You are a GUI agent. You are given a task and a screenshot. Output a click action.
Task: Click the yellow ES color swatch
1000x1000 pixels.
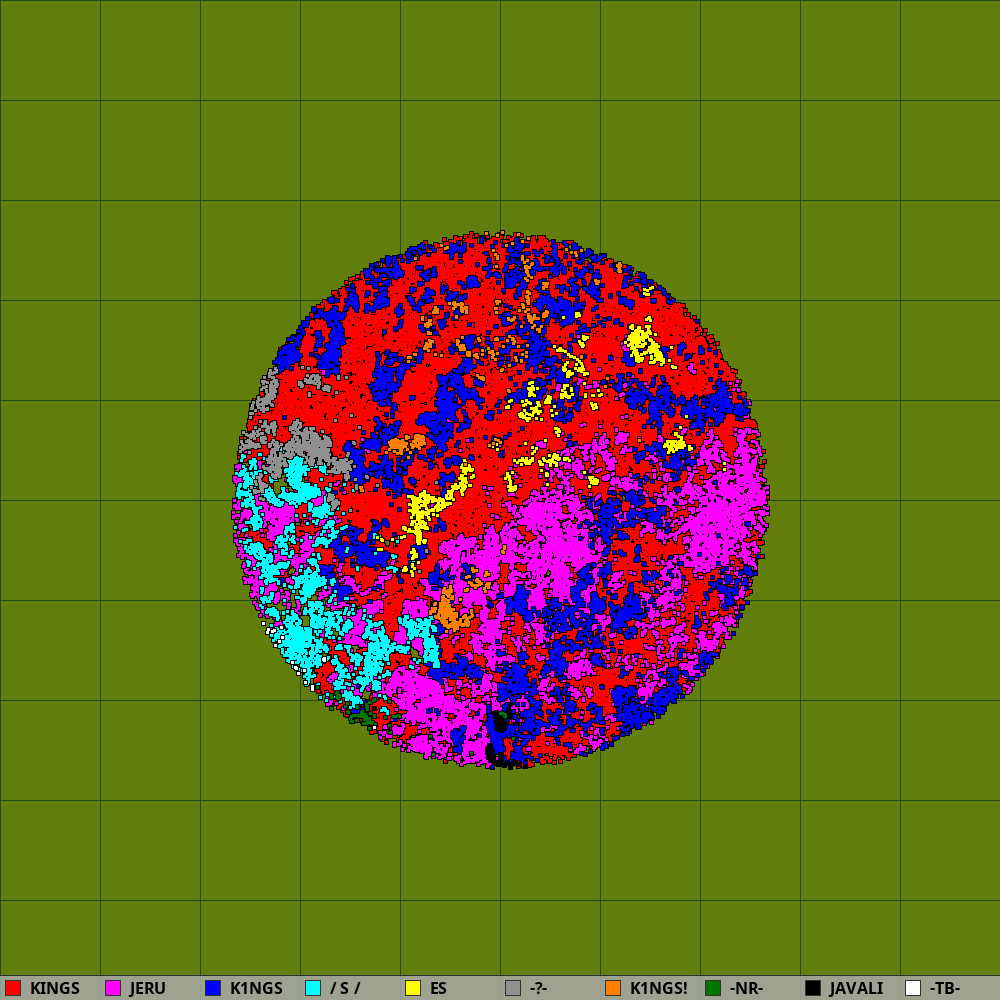click(x=413, y=988)
